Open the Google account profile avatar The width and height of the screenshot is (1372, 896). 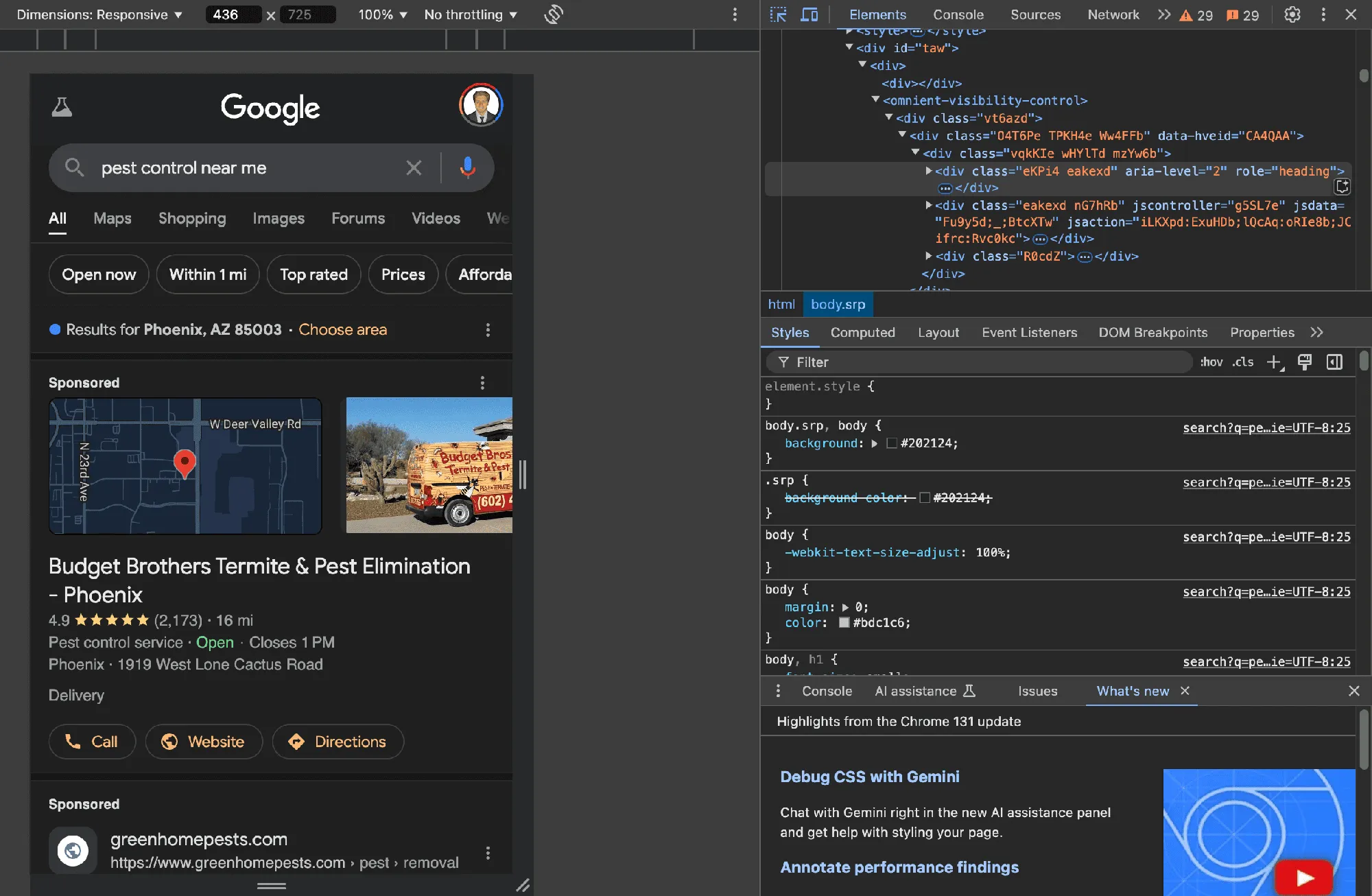[x=481, y=105]
